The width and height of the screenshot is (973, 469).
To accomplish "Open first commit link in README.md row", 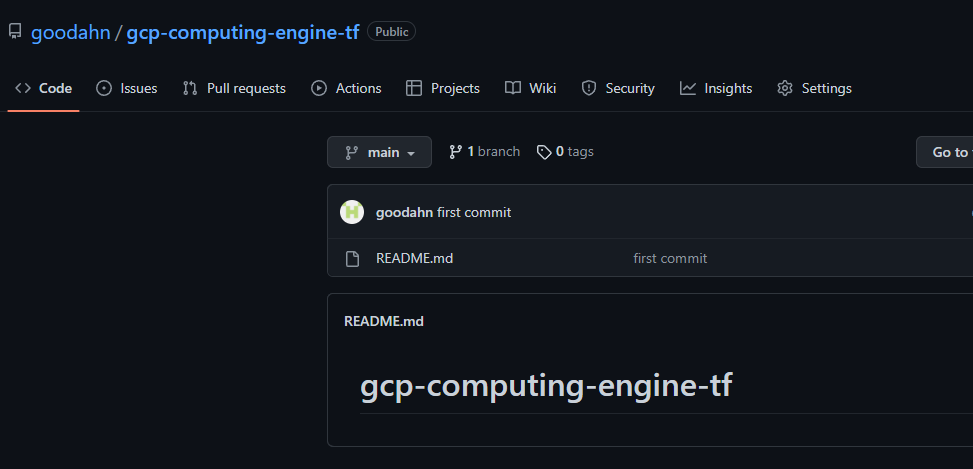I will click(670, 259).
